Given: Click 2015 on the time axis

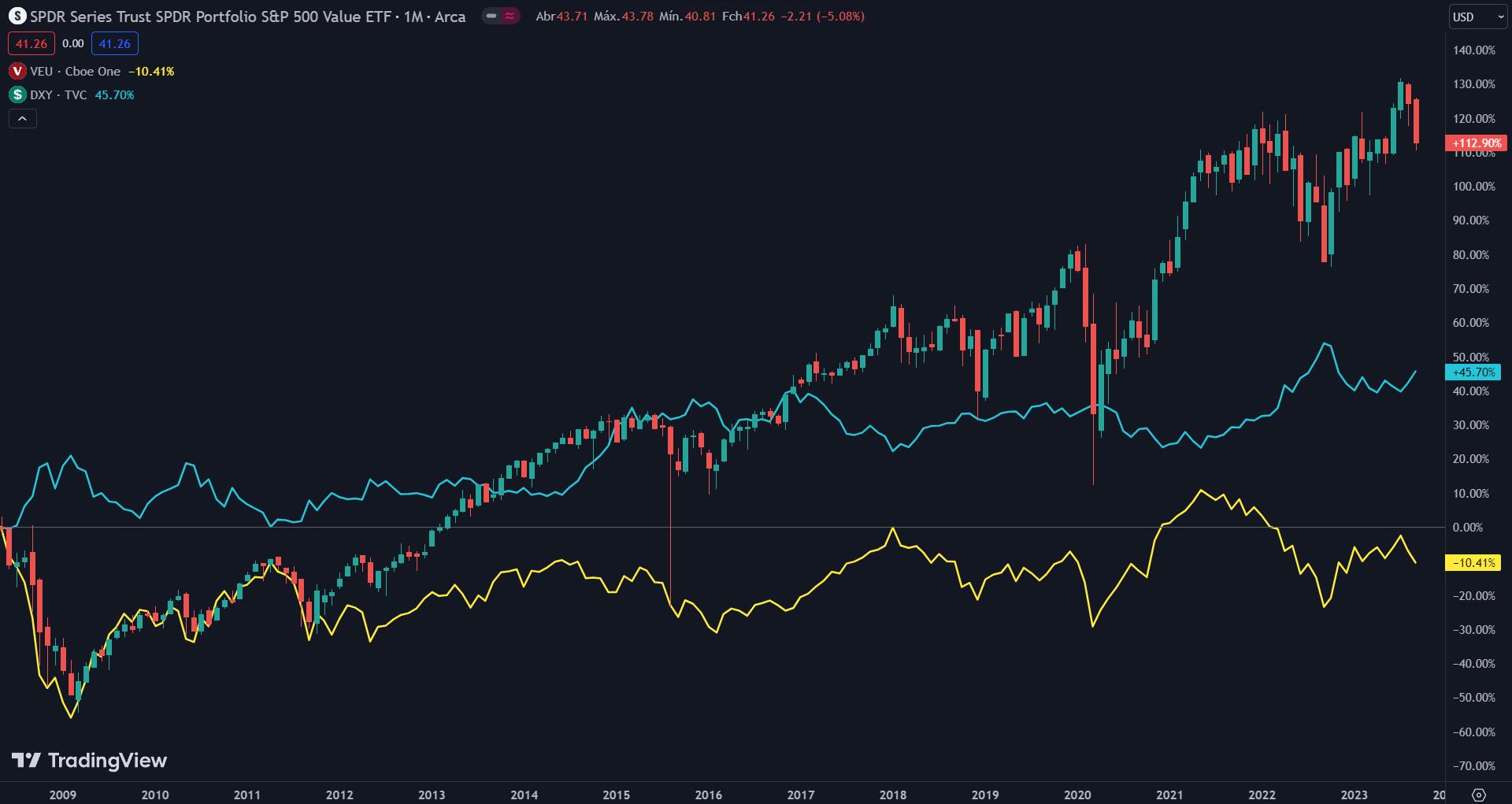Looking at the screenshot, I should (x=616, y=795).
